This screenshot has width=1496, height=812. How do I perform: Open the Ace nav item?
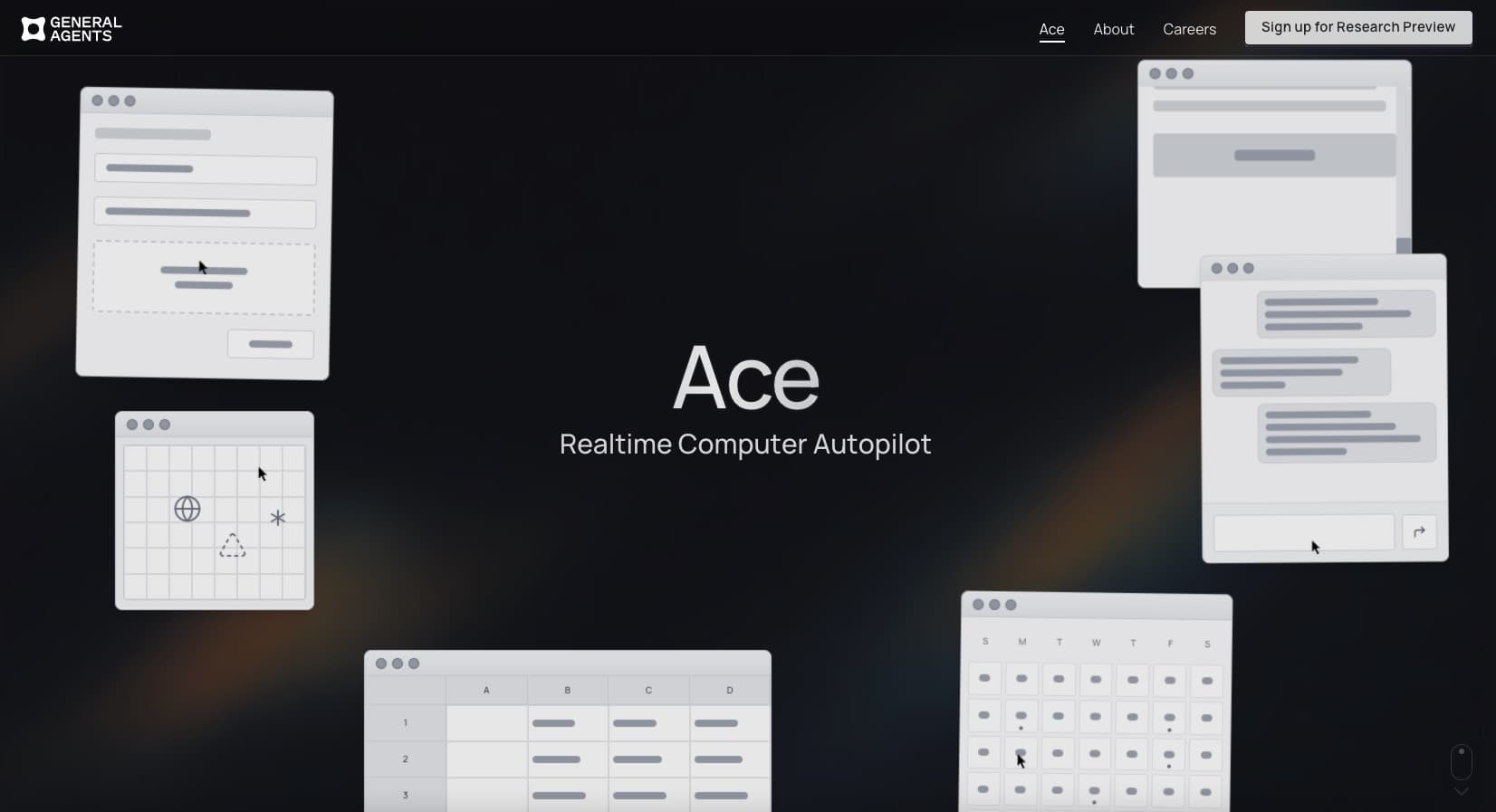[1051, 29]
